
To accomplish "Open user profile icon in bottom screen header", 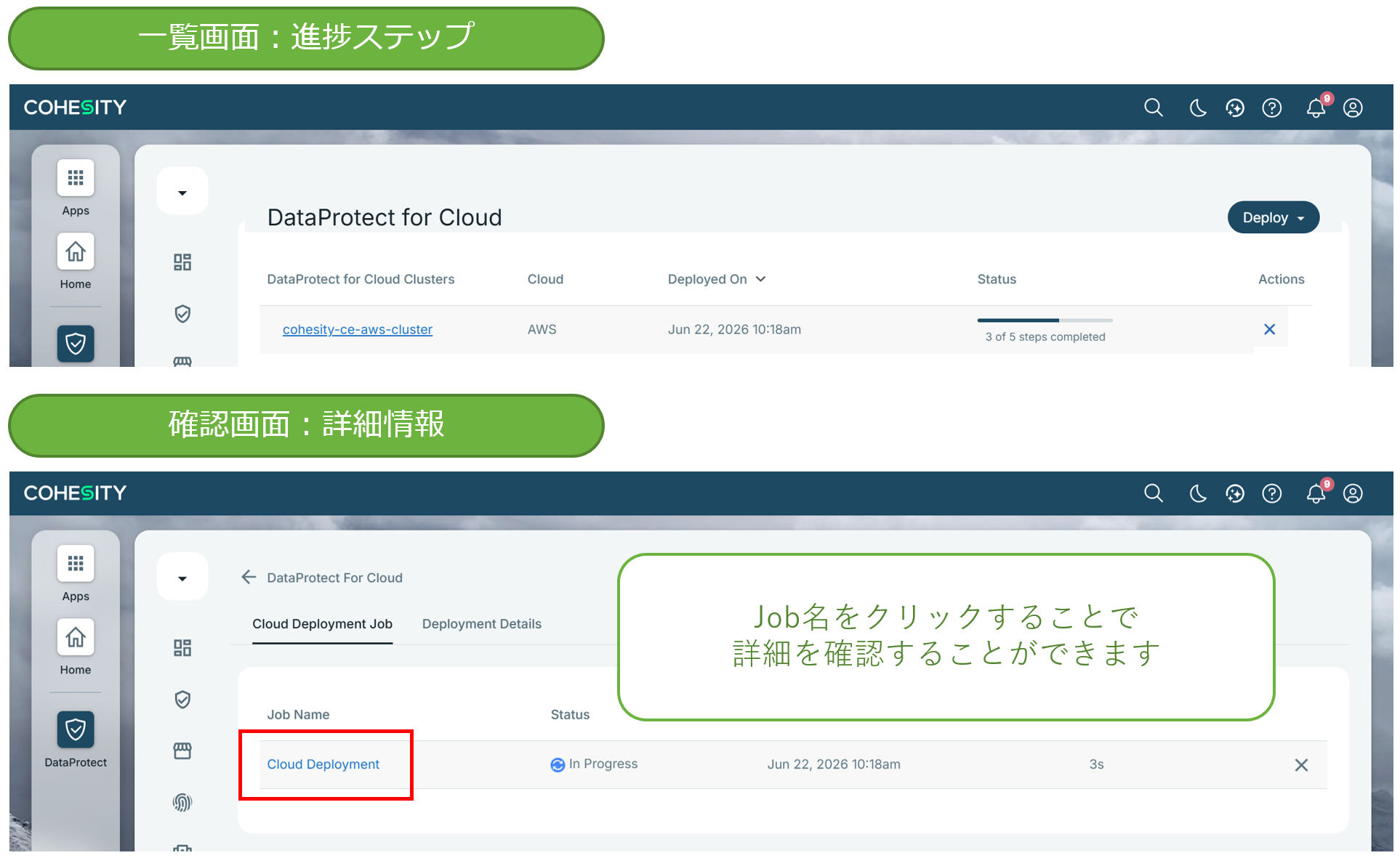I will 1353,494.
